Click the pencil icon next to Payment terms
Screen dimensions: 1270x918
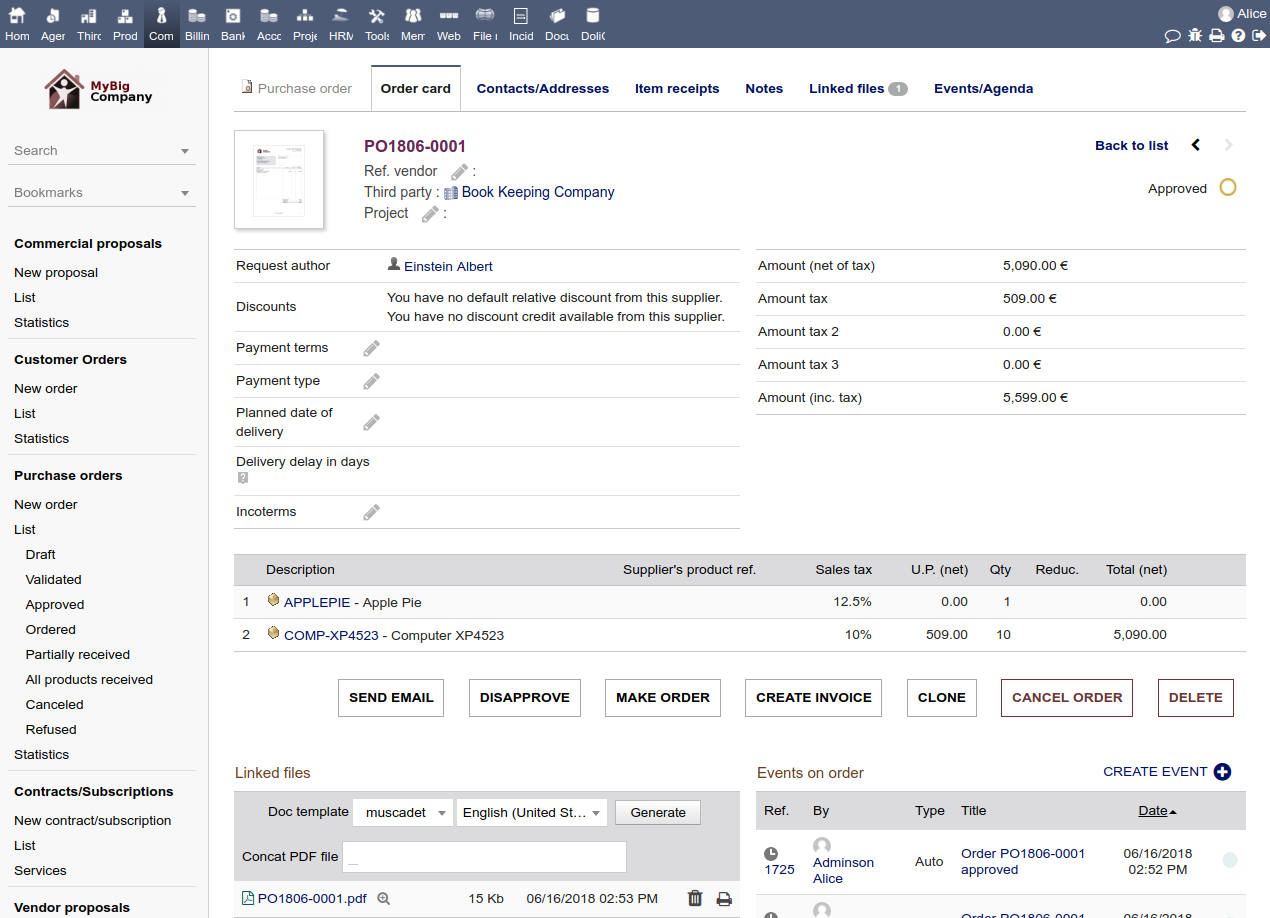(371, 348)
